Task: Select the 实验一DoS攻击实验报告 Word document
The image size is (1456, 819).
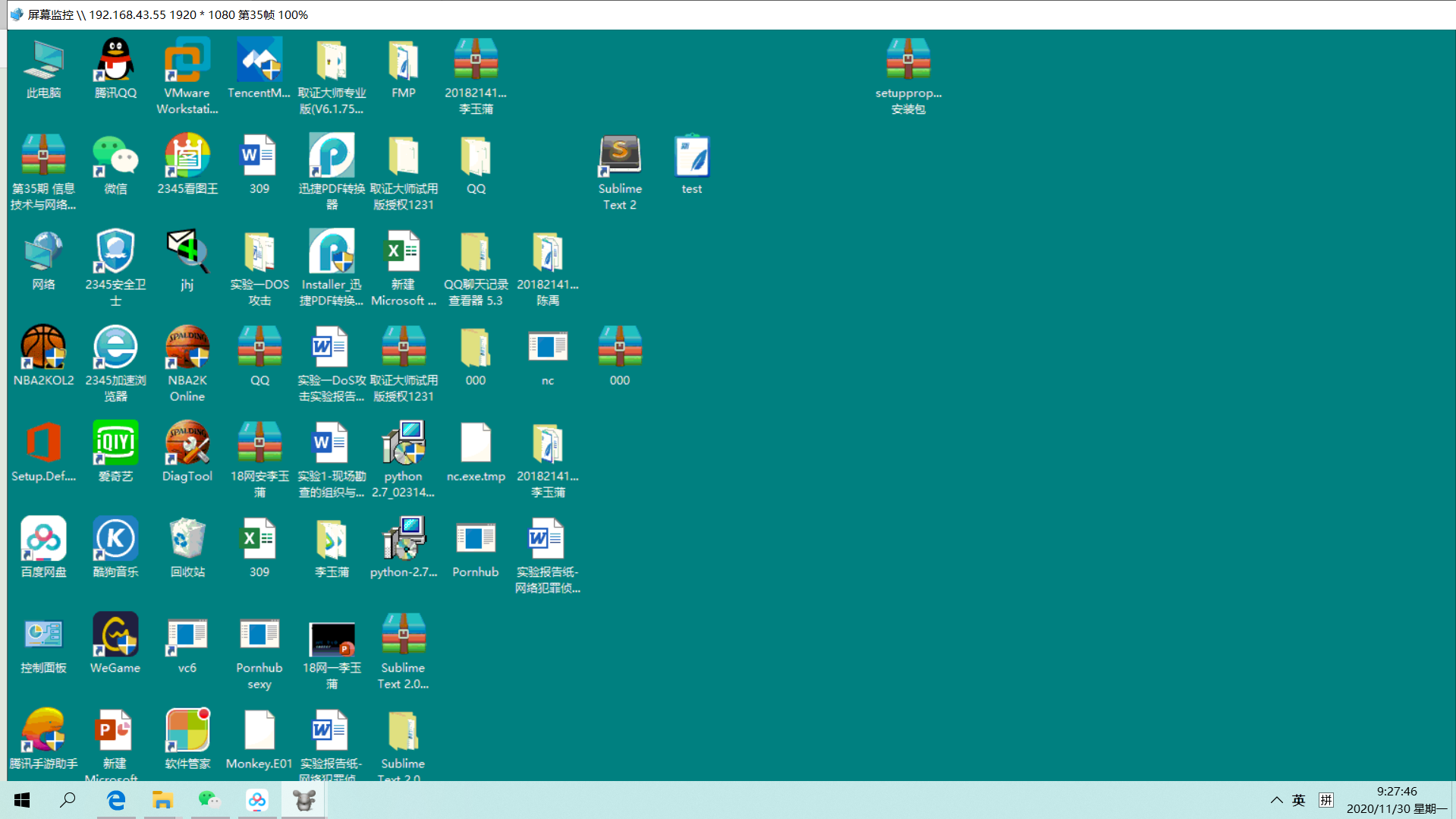Action: [332, 364]
